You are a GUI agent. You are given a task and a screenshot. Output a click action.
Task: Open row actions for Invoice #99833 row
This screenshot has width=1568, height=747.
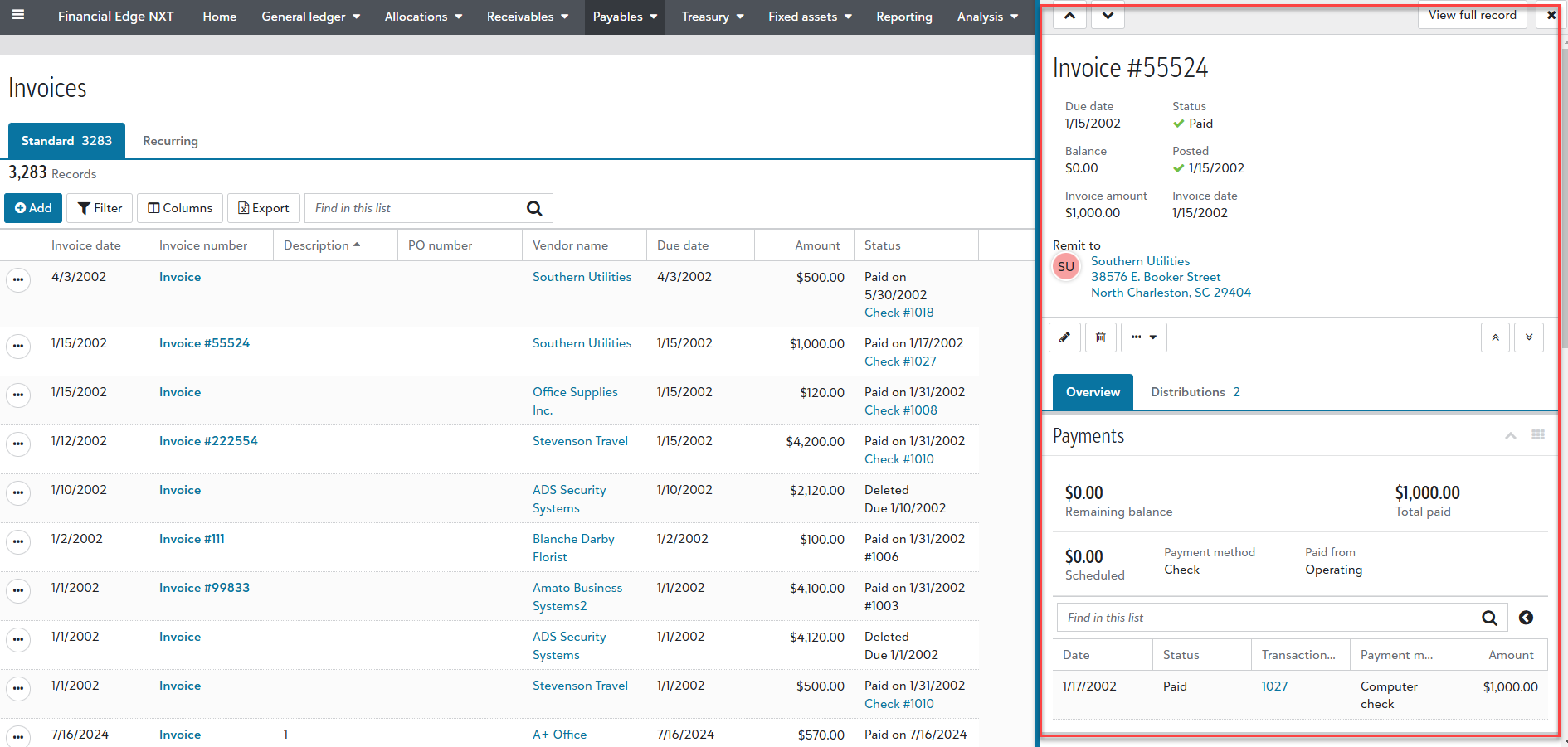pyautogui.click(x=18, y=590)
